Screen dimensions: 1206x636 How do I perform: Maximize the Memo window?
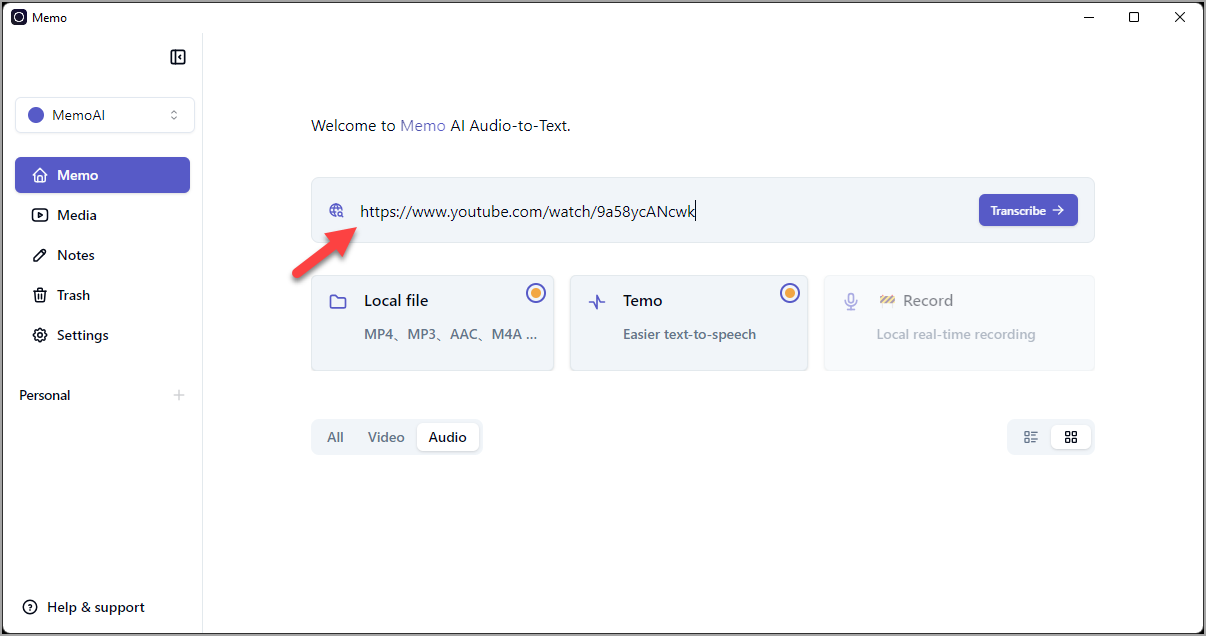click(x=1134, y=17)
